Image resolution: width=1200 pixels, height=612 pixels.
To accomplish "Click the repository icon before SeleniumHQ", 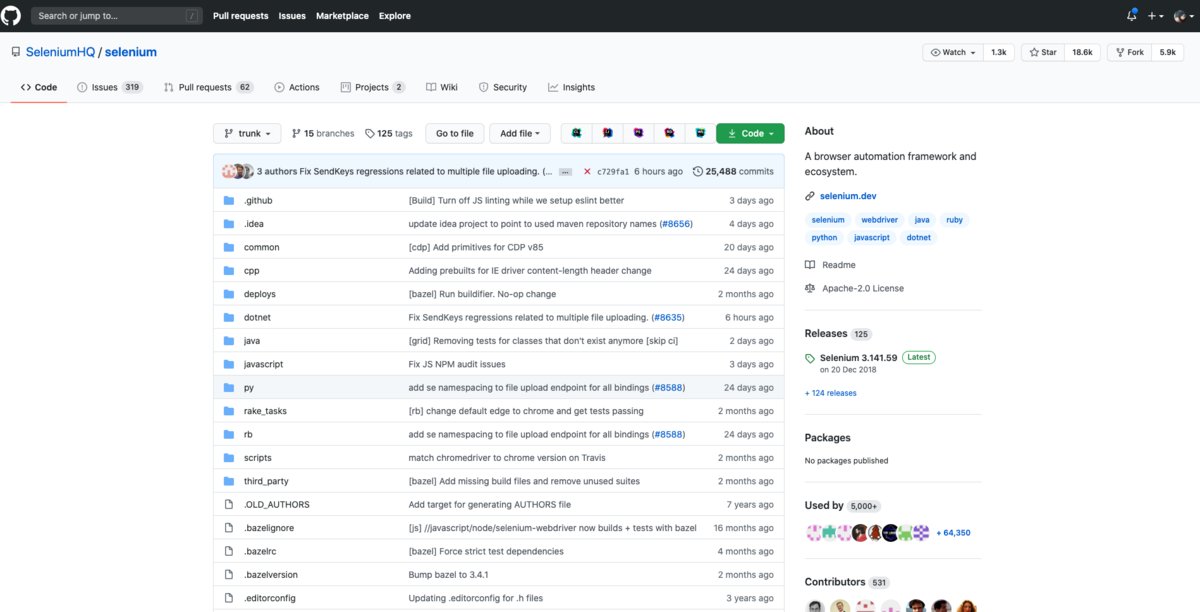I will click(15, 52).
